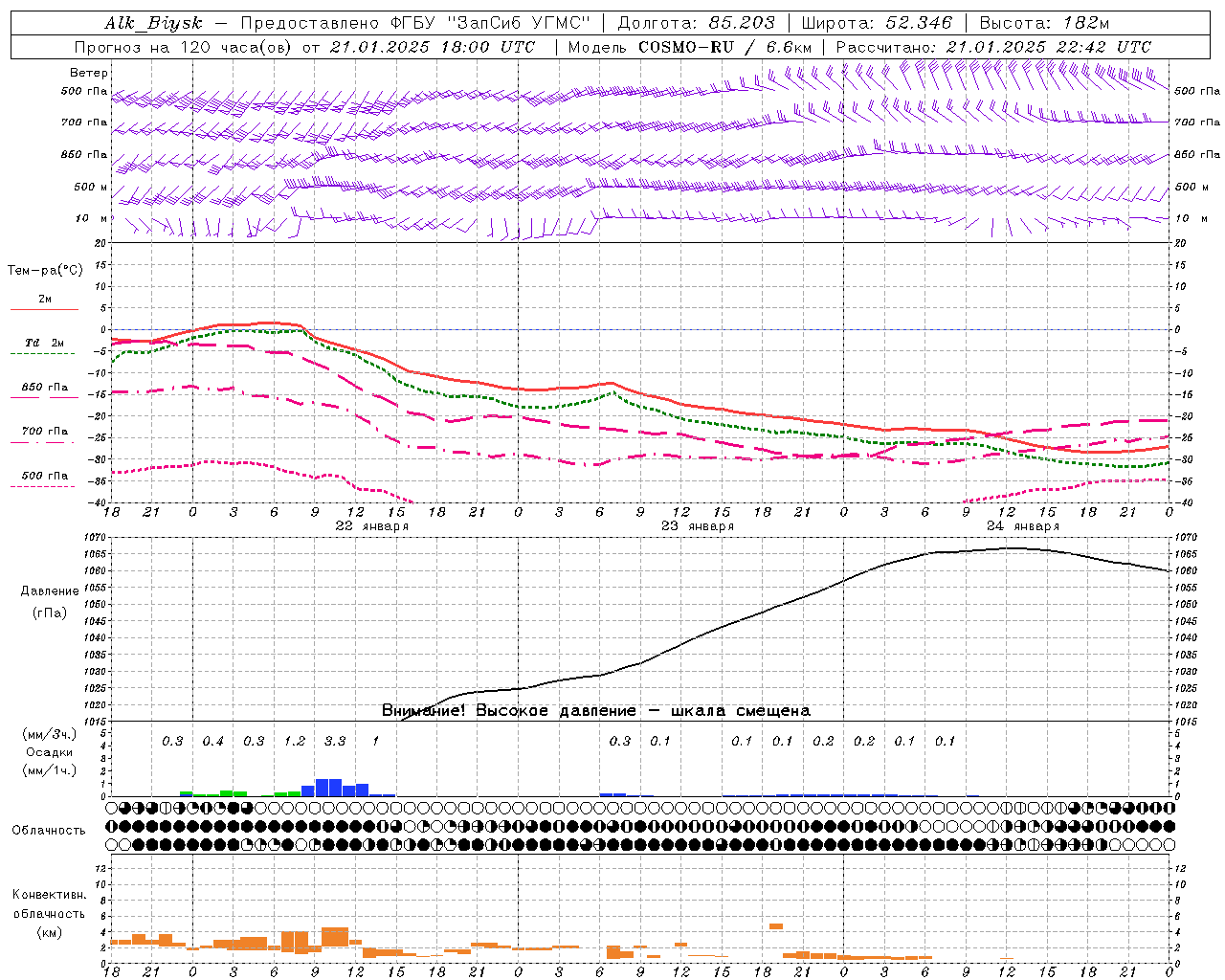This screenshot has height=980, width=1225.
Task: Click the '2м' temperature legend line sample
Action: pos(44,309)
